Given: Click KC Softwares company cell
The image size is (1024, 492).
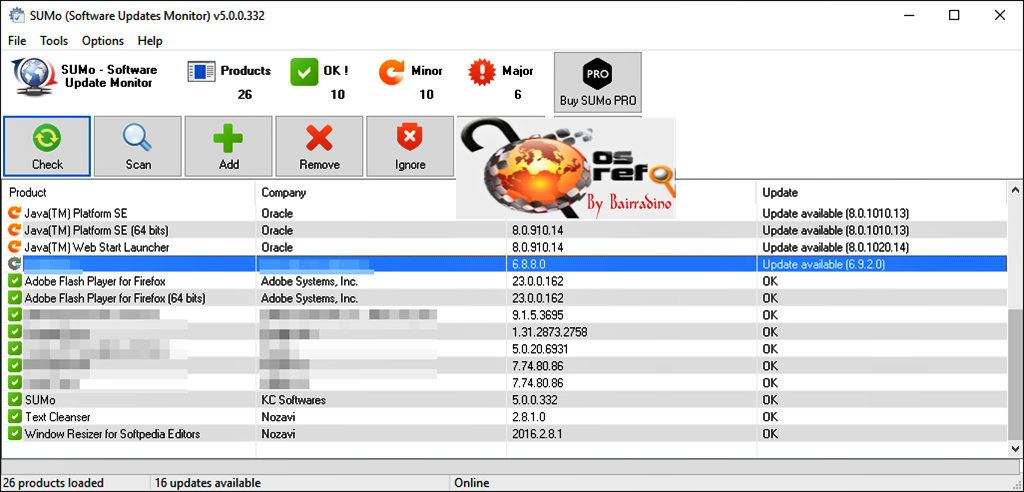Looking at the screenshot, I should click(293, 399).
